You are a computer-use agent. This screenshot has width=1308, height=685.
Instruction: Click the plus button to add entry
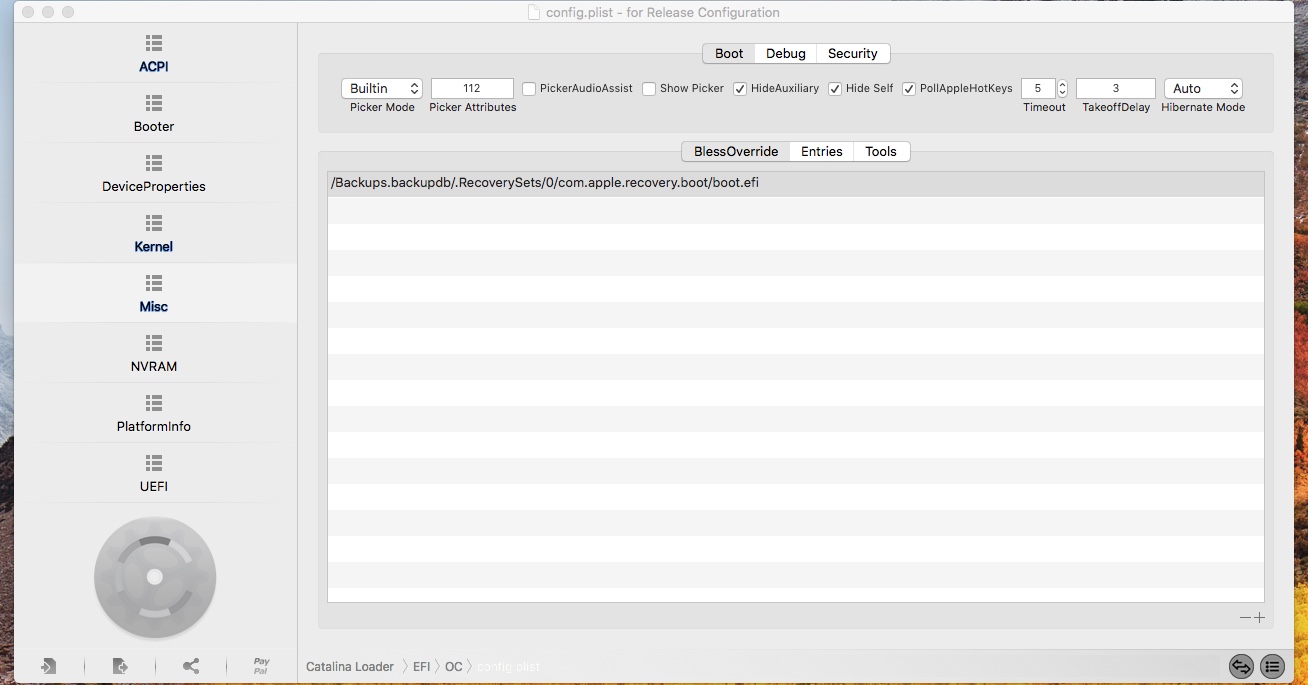[1260, 618]
